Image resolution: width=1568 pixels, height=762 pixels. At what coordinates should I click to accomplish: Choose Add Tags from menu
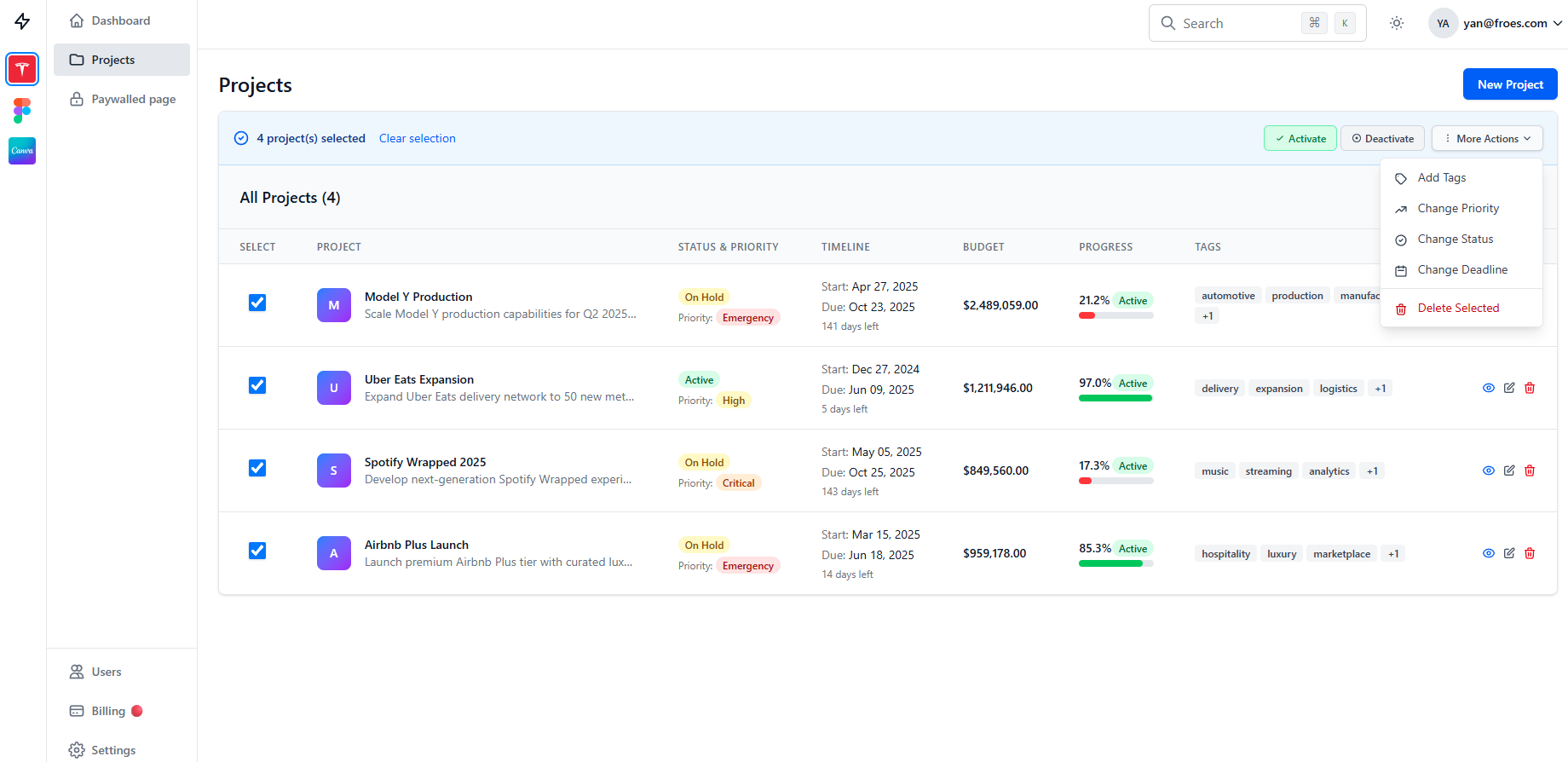(1461, 177)
